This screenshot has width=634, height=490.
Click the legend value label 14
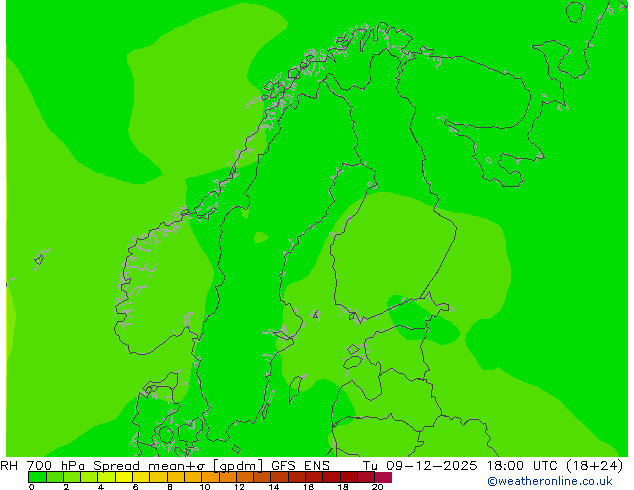[274, 487]
